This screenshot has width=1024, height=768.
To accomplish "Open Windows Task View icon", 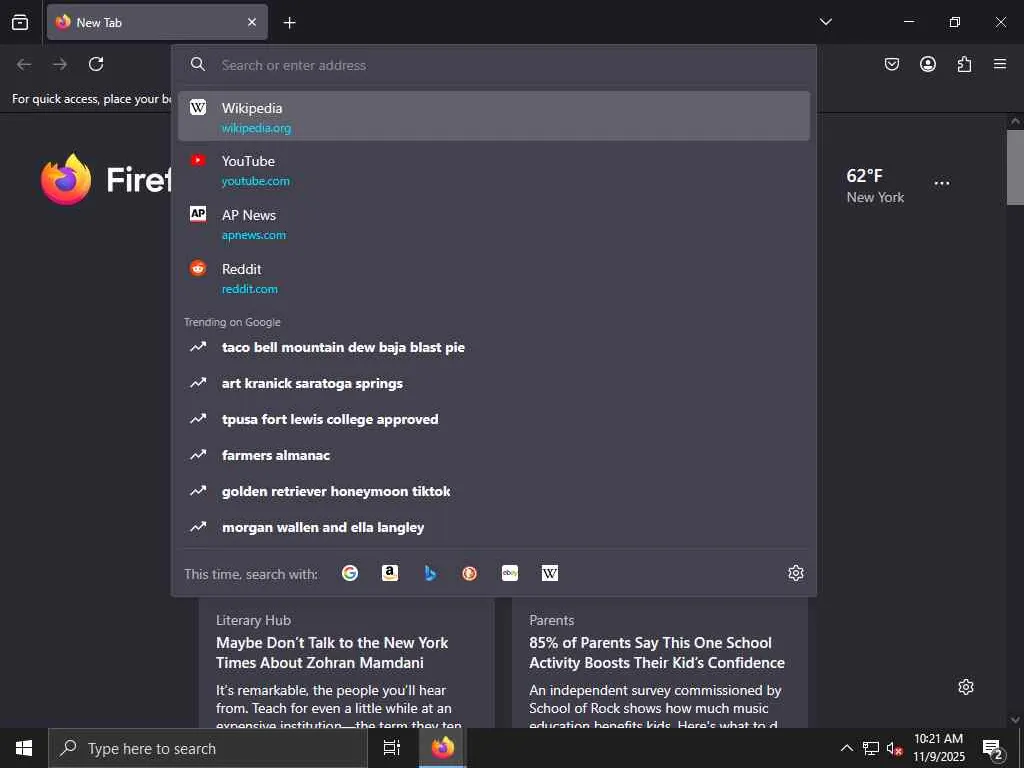I will click(392, 748).
